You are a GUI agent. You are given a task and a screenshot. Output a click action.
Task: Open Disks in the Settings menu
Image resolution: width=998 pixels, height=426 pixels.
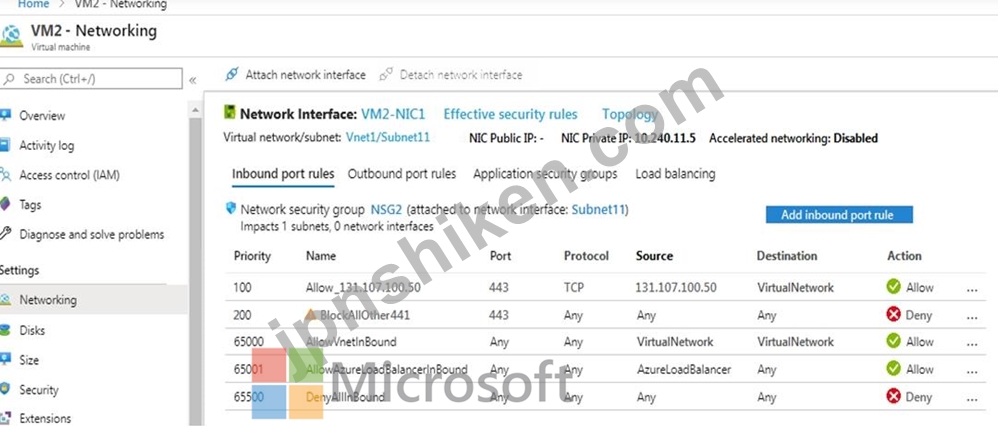tap(32, 330)
